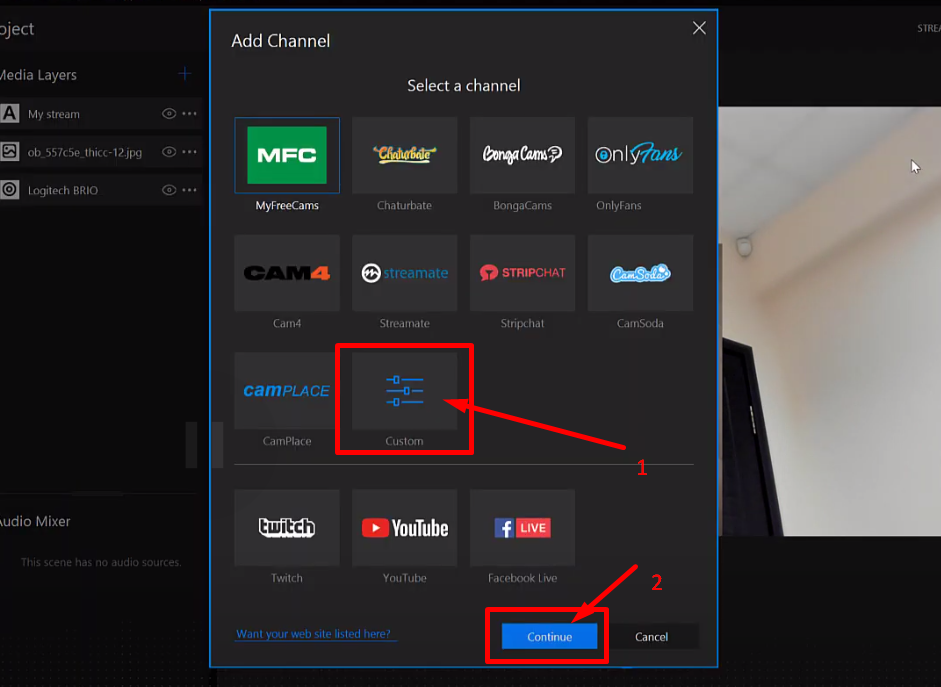The image size is (941, 687).
Task: Open options menu for My stream layer
Action: (189, 113)
